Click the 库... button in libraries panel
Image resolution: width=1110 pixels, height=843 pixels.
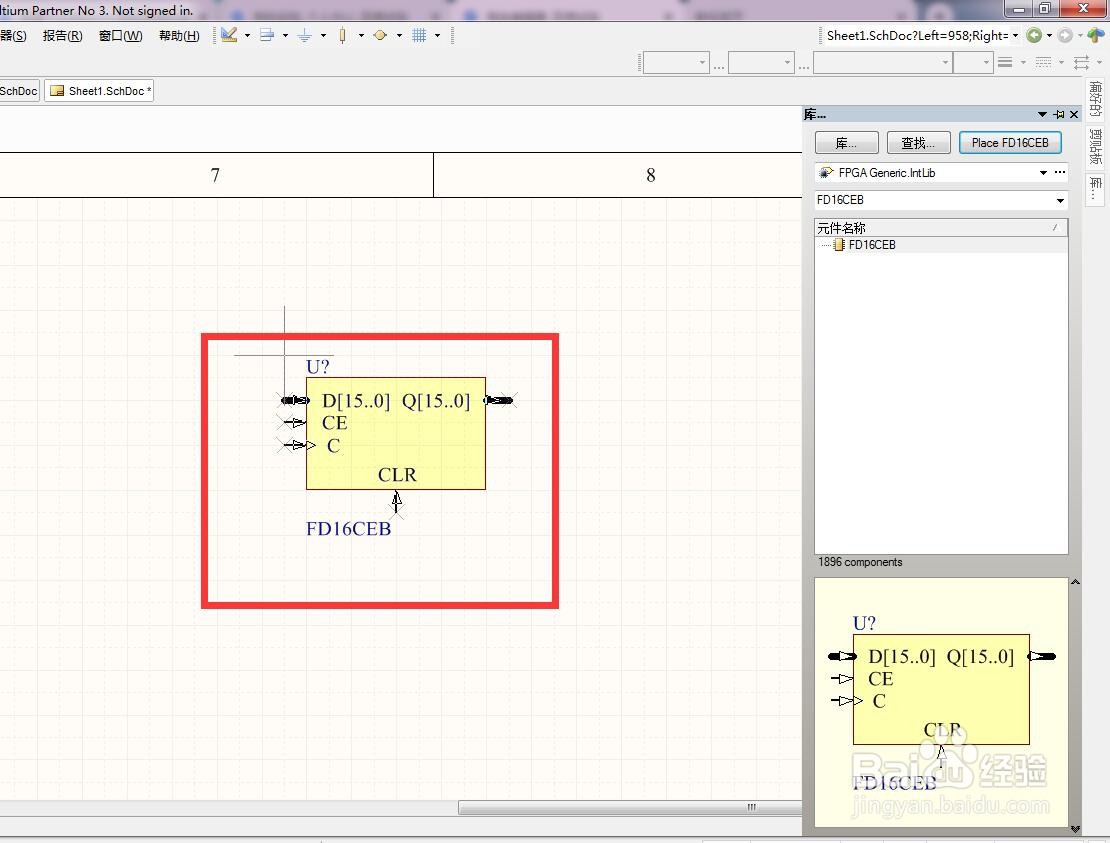pos(847,142)
